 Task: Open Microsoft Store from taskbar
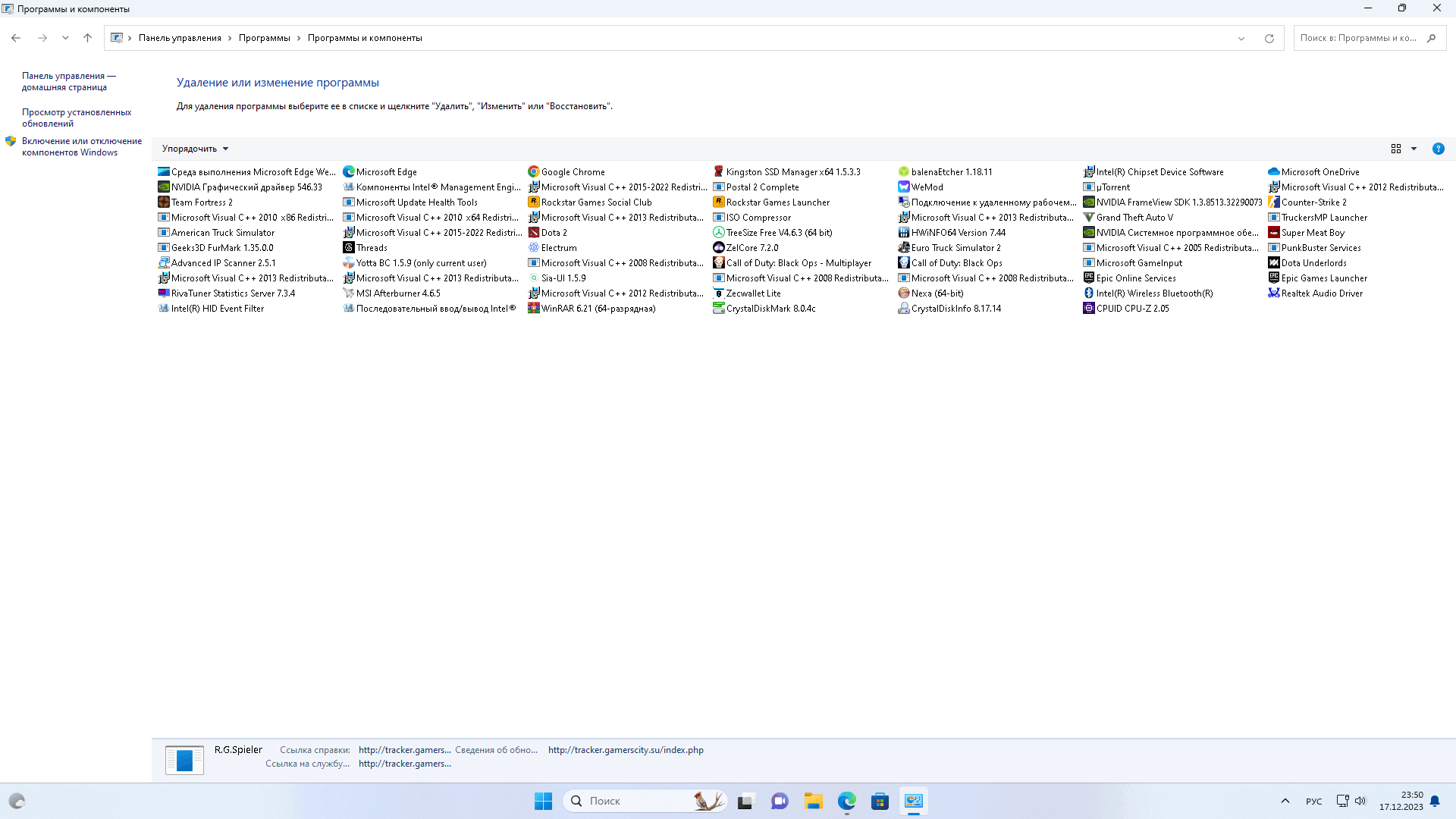click(880, 801)
